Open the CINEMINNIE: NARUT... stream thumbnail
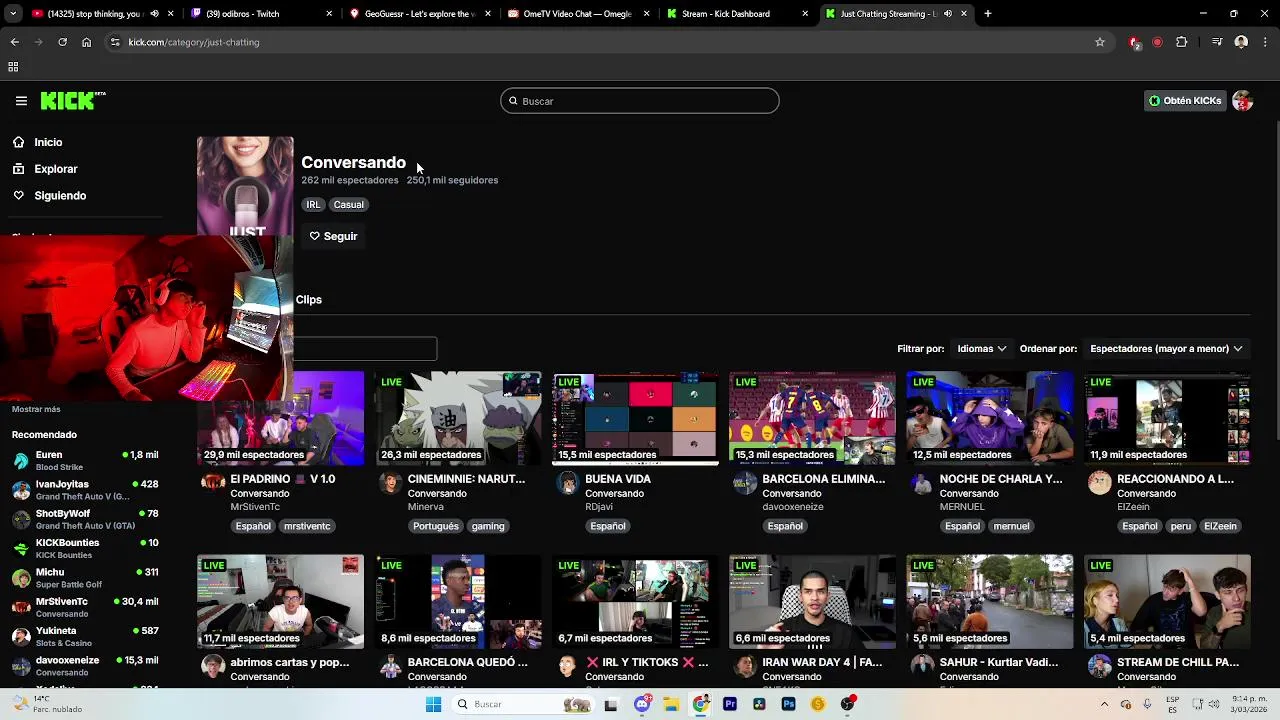Viewport: 1280px width, 720px height. (458, 418)
